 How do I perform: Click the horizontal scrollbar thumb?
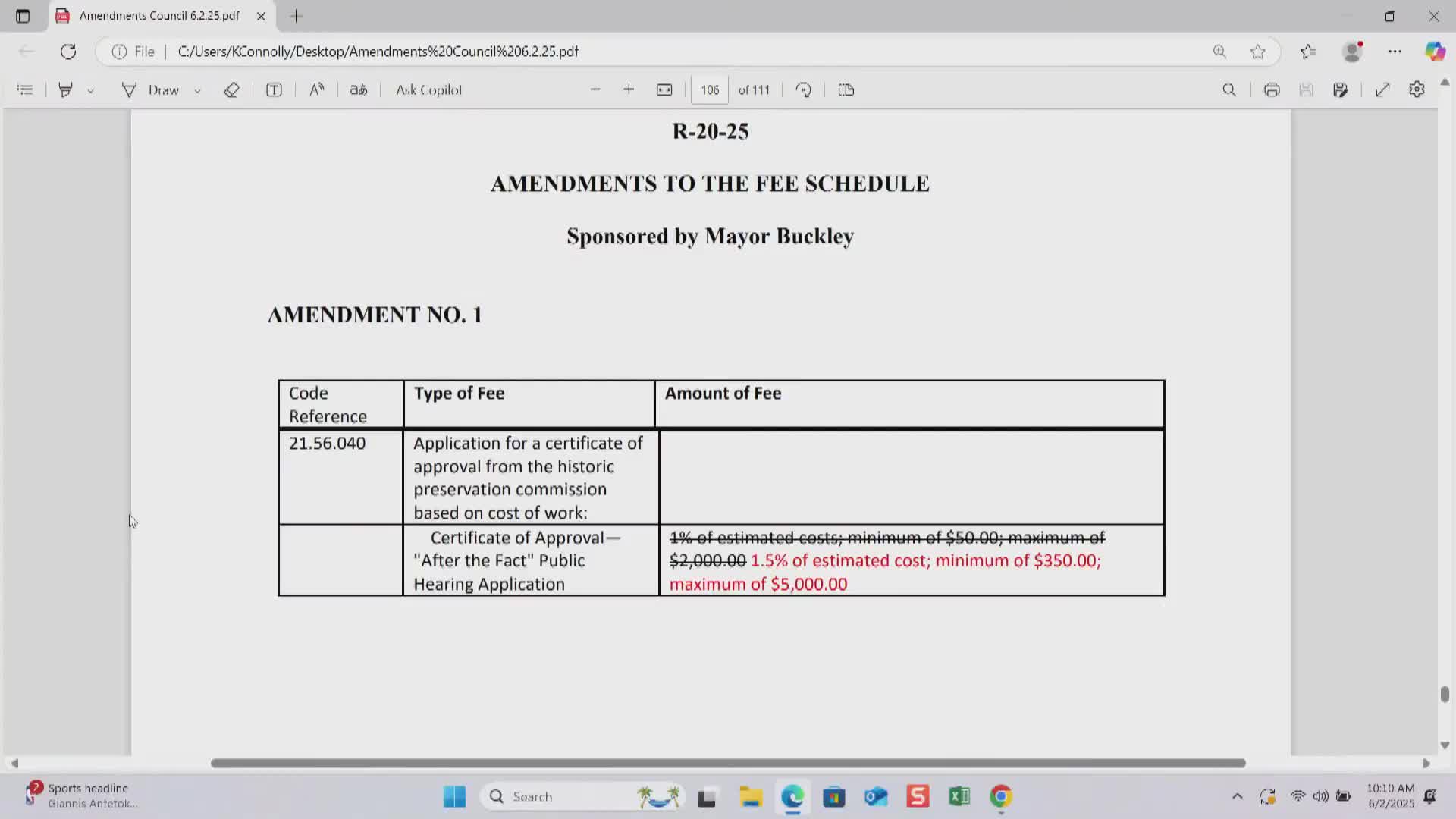pos(728,763)
